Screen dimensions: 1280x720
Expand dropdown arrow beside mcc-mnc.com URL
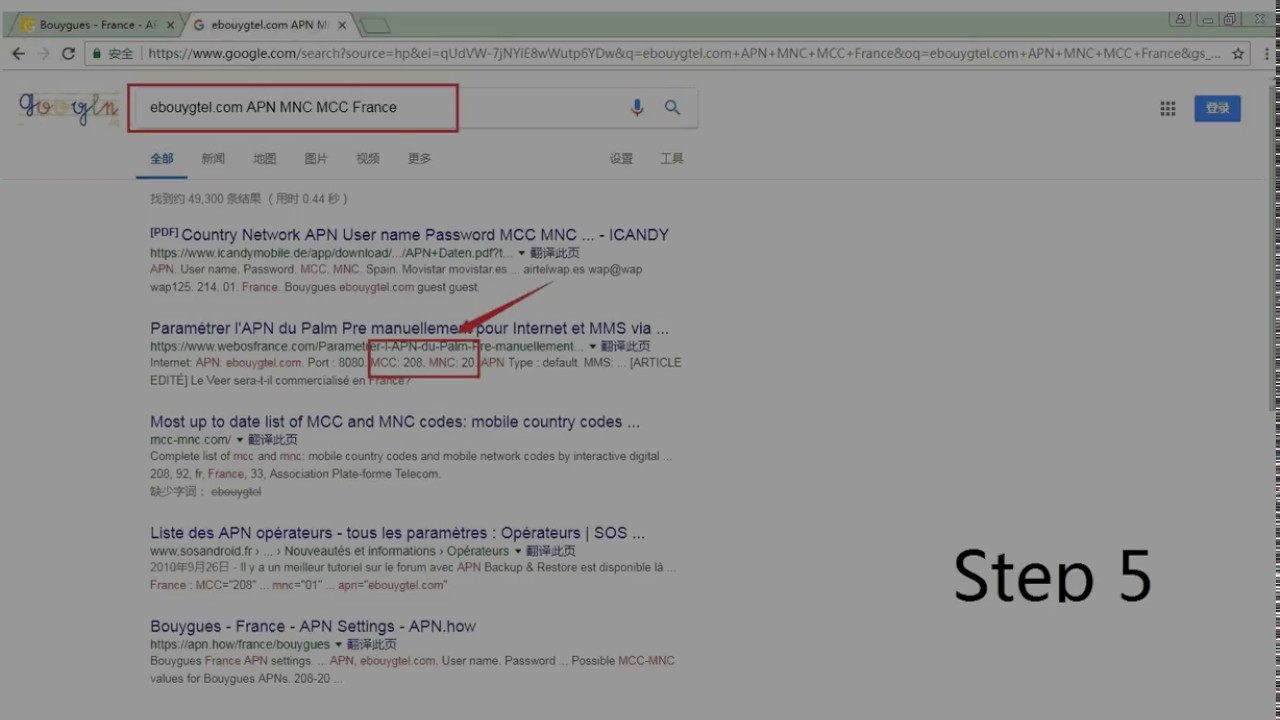click(240, 440)
